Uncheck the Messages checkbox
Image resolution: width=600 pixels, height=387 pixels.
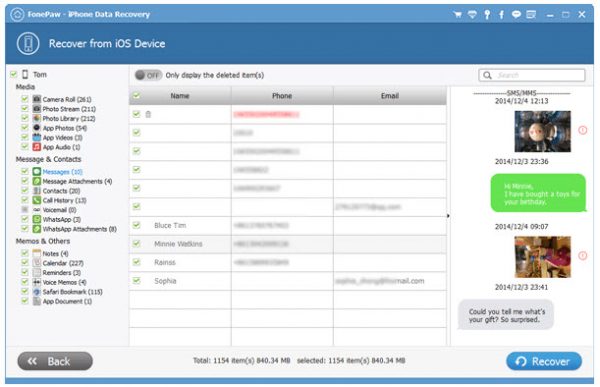coord(25,171)
